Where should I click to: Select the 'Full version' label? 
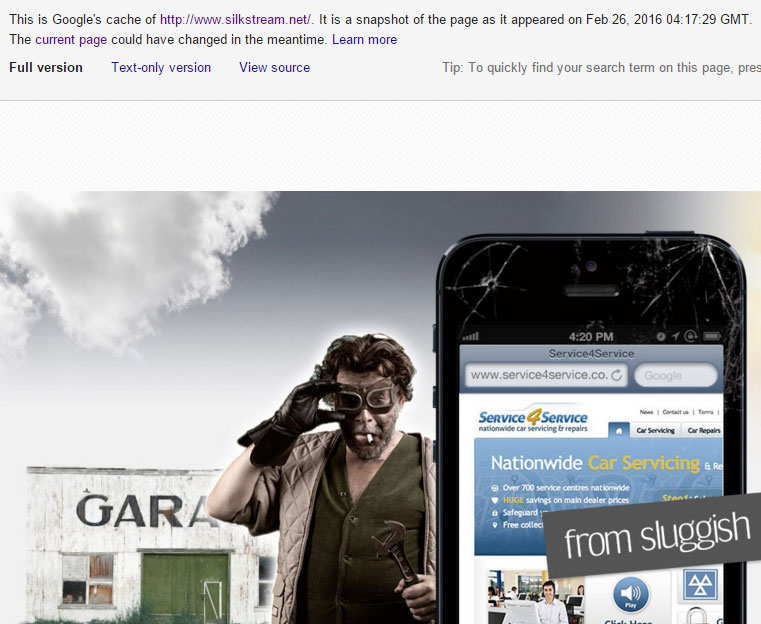[46, 67]
